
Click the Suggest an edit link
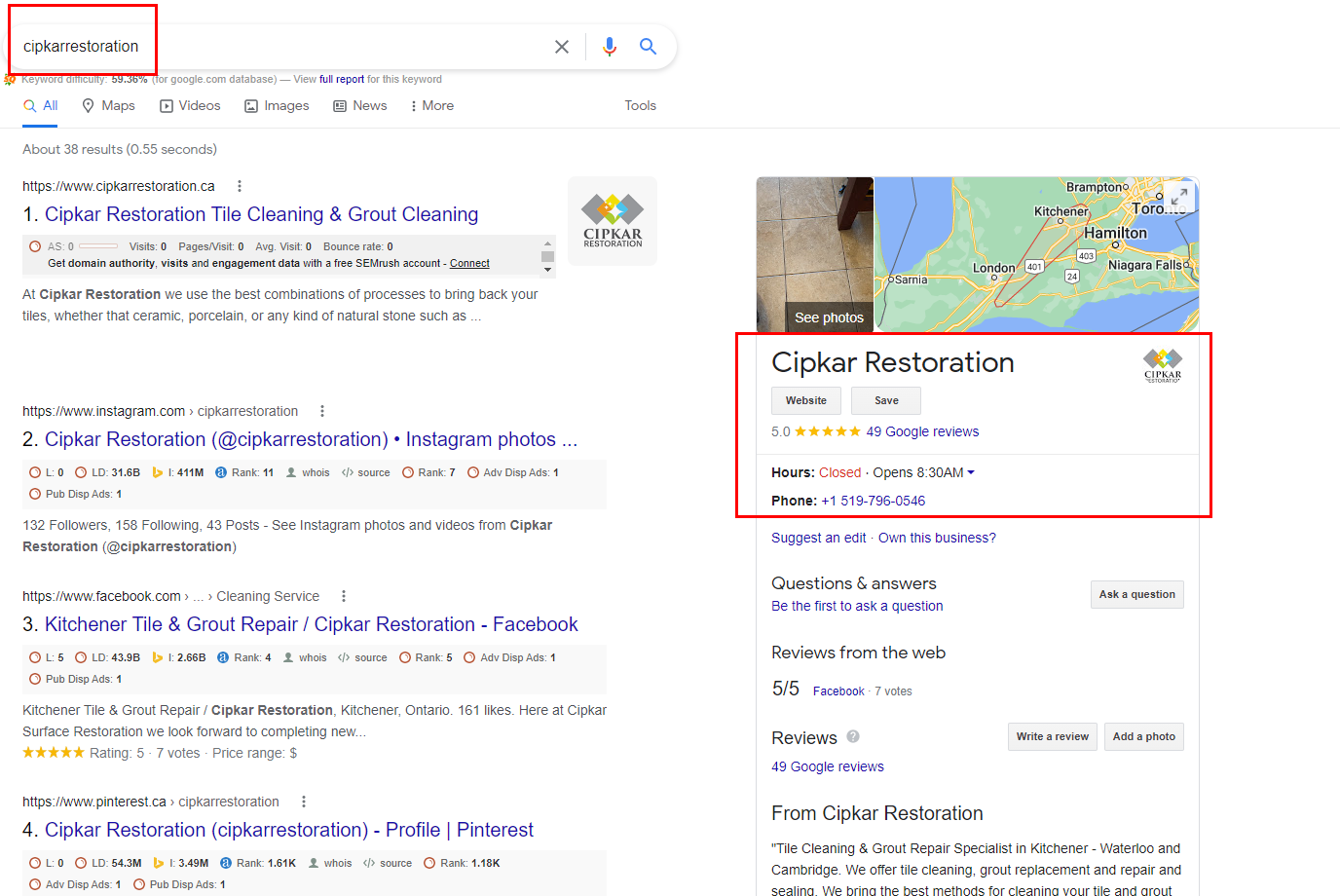point(819,539)
